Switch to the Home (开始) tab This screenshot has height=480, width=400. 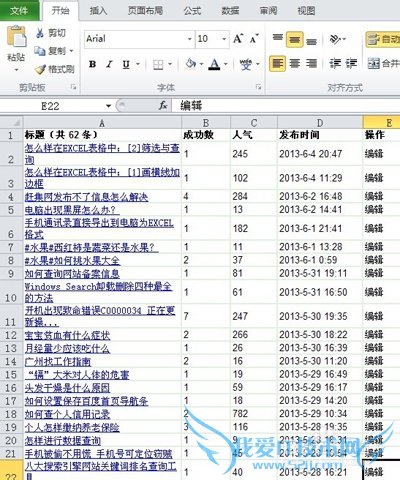tap(60, 11)
